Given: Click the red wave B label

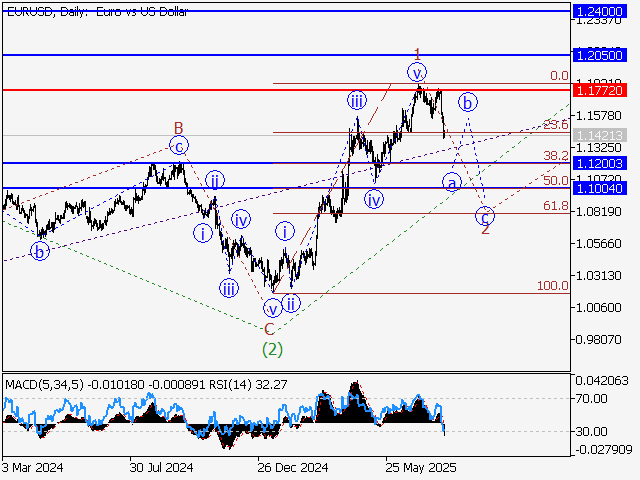Looking at the screenshot, I should pyautogui.click(x=178, y=127).
